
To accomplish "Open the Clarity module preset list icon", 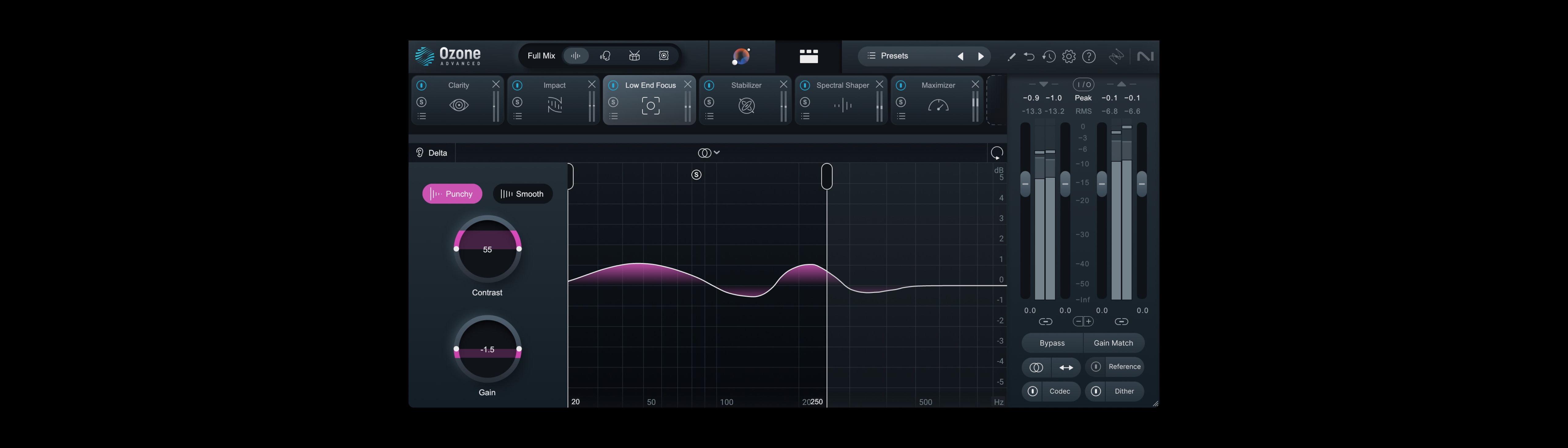I will click(422, 116).
